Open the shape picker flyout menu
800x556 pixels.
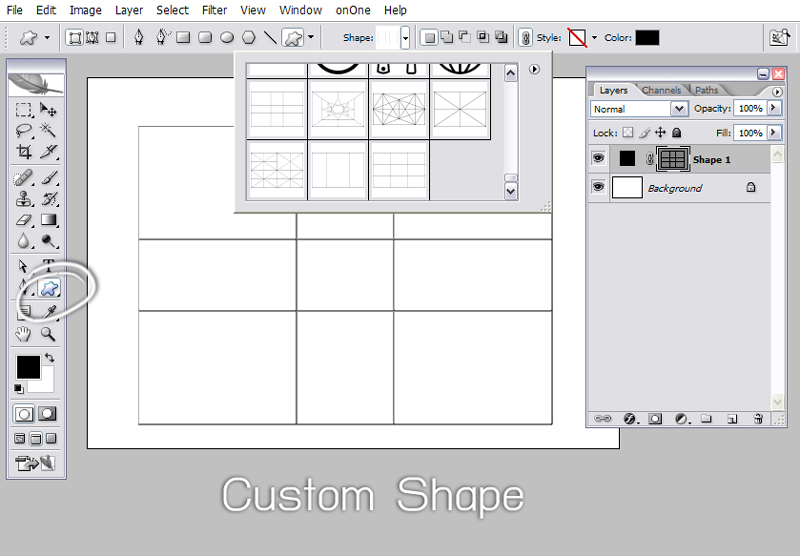pos(534,69)
